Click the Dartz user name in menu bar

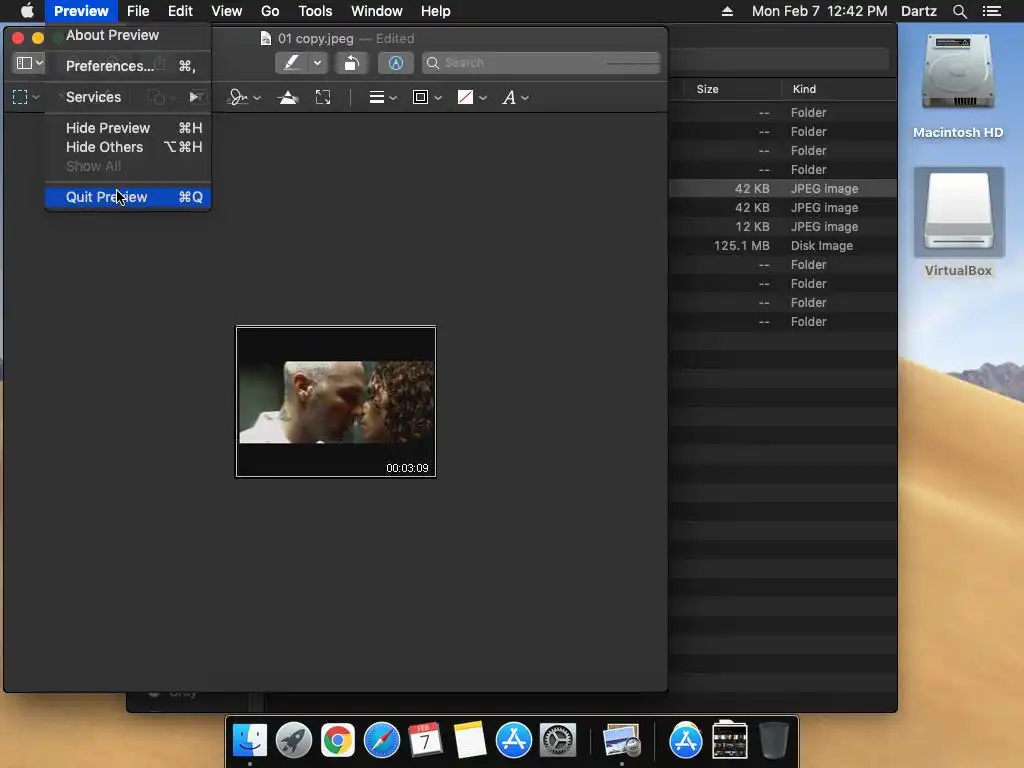pos(919,11)
